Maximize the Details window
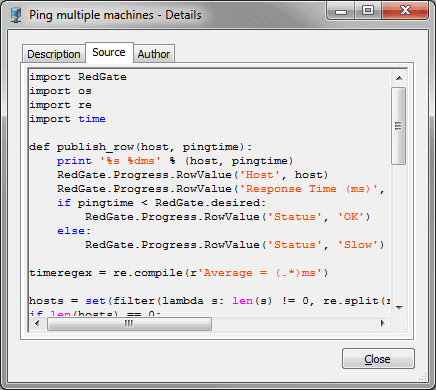Viewport: 436px width, 390px height. click(x=368, y=11)
